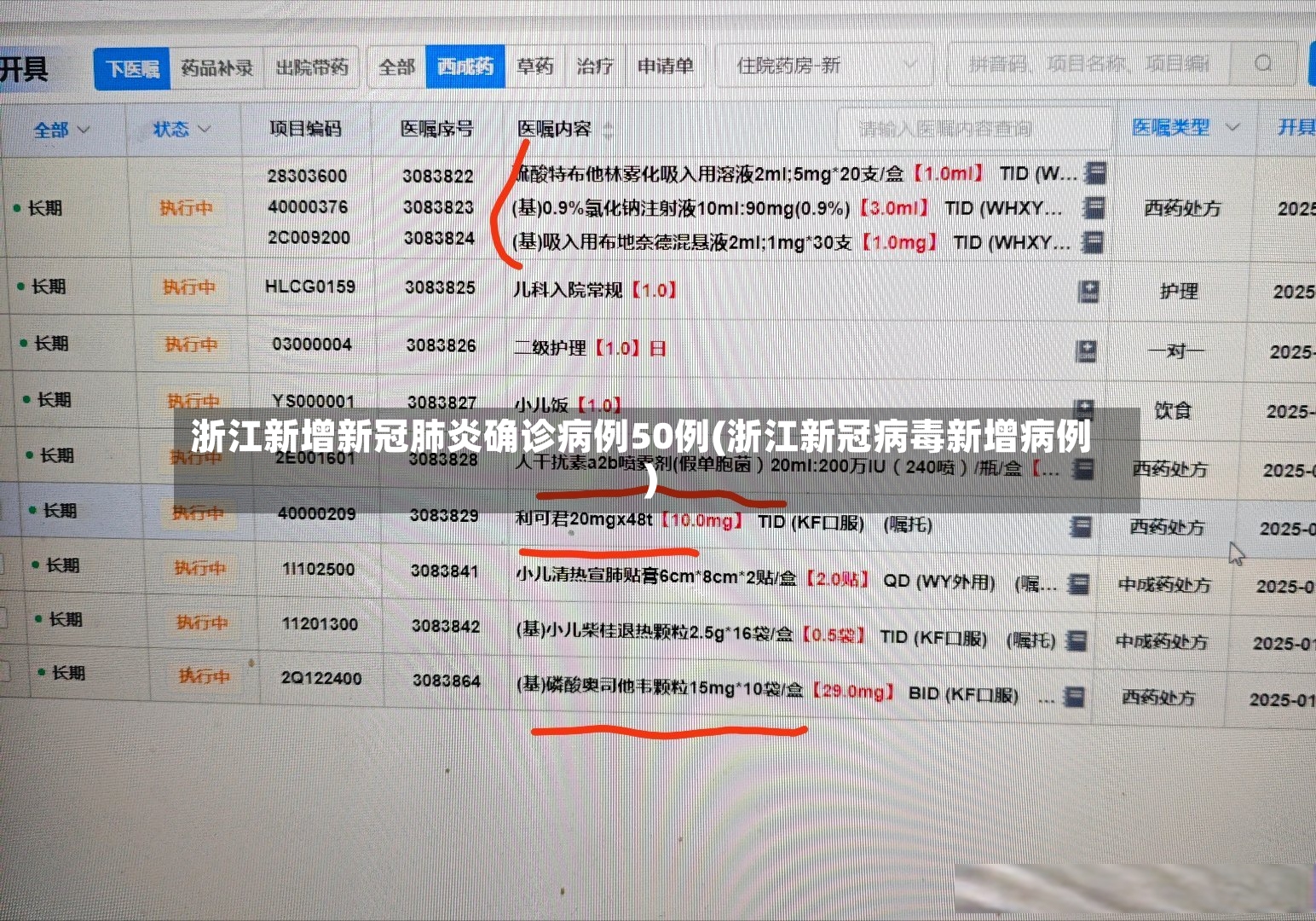Select project code HLCG0159
Image resolution: width=1316 pixels, height=921 pixels.
(310, 287)
